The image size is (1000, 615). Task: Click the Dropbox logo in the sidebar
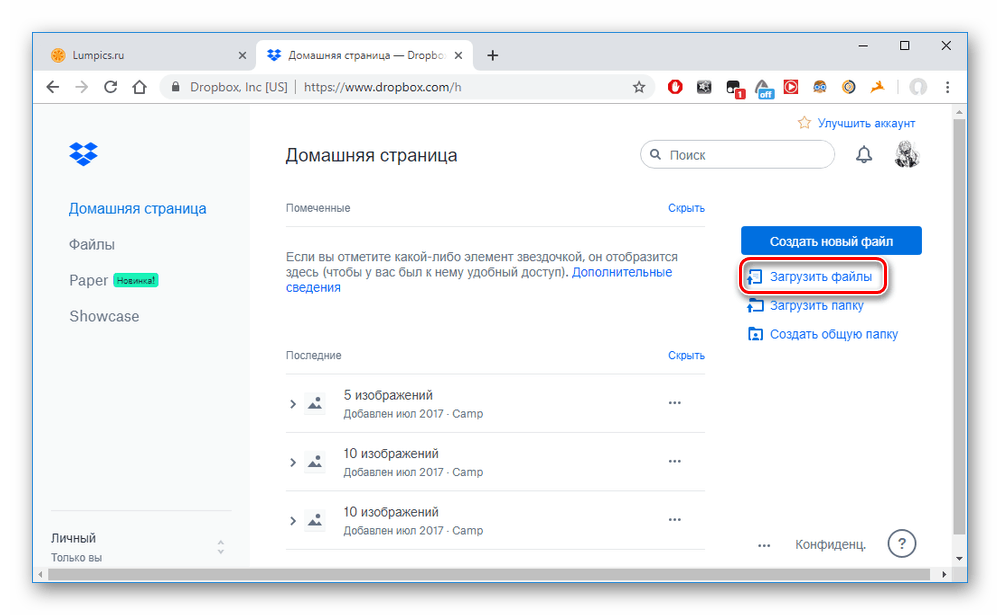pos(84,154)
